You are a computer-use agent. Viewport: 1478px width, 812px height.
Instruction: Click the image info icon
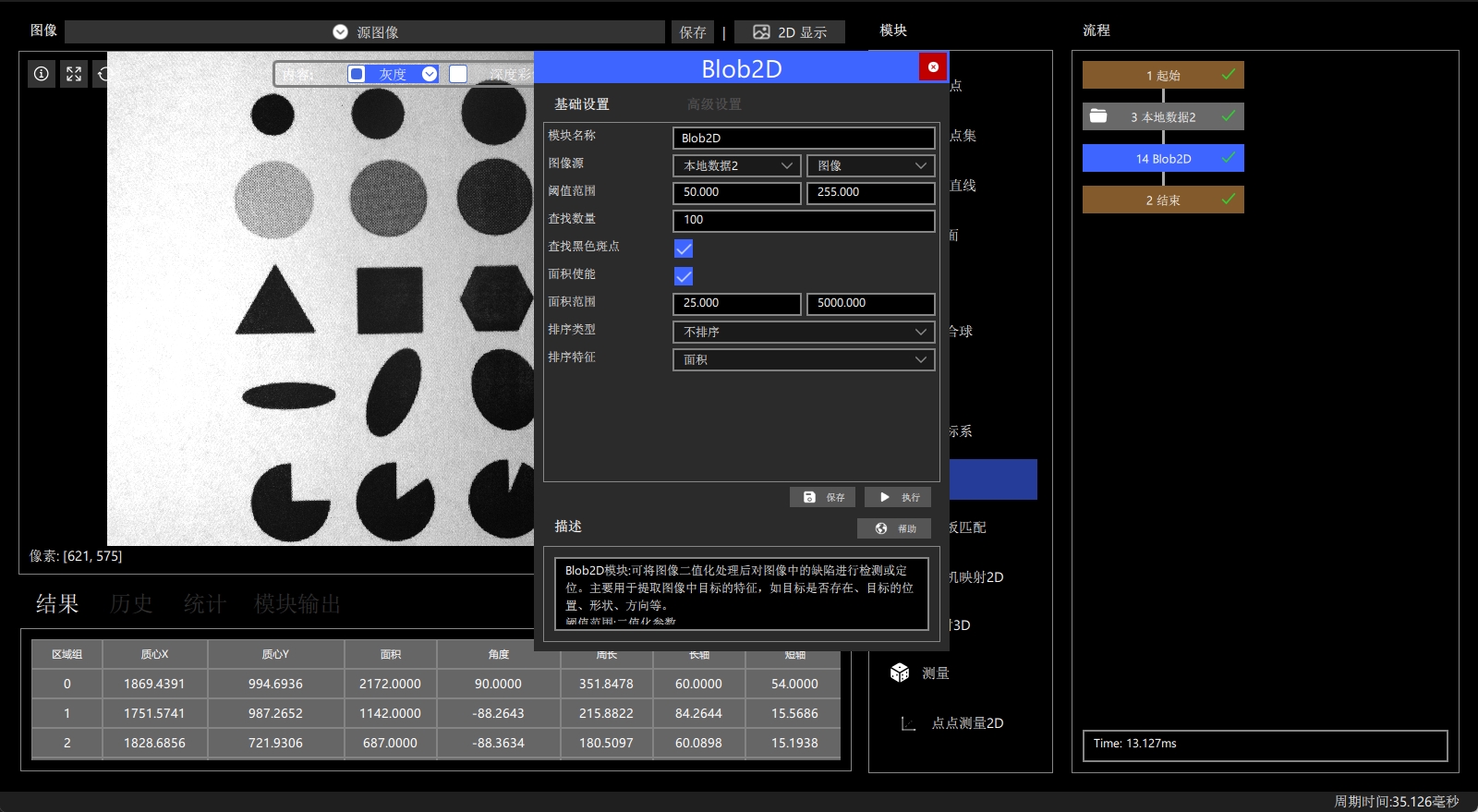click(x=42, y=74)
